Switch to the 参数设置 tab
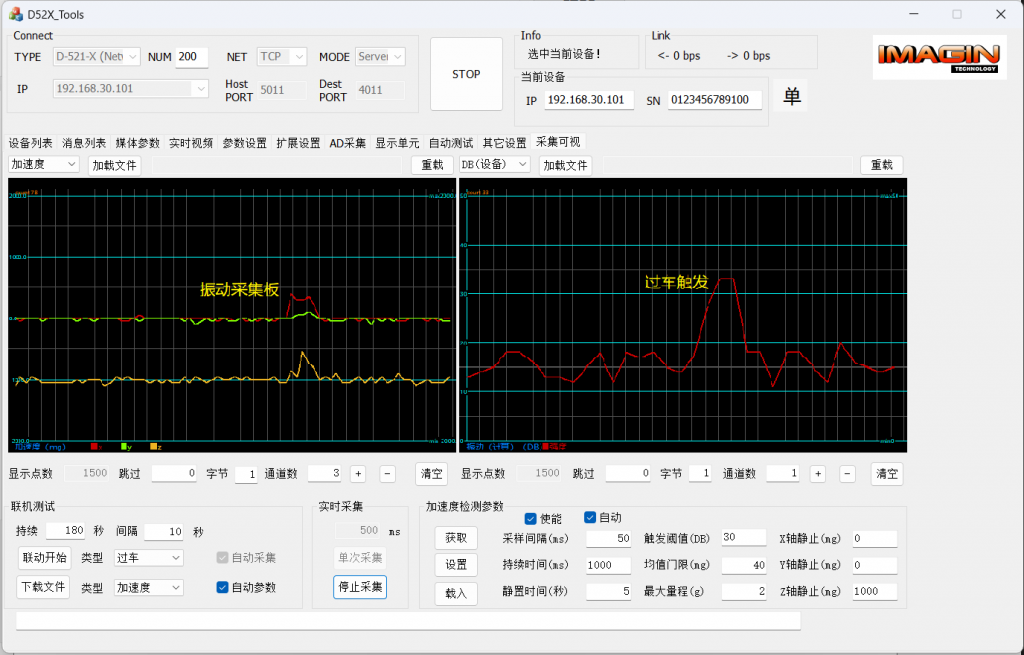 click(244, 143)
